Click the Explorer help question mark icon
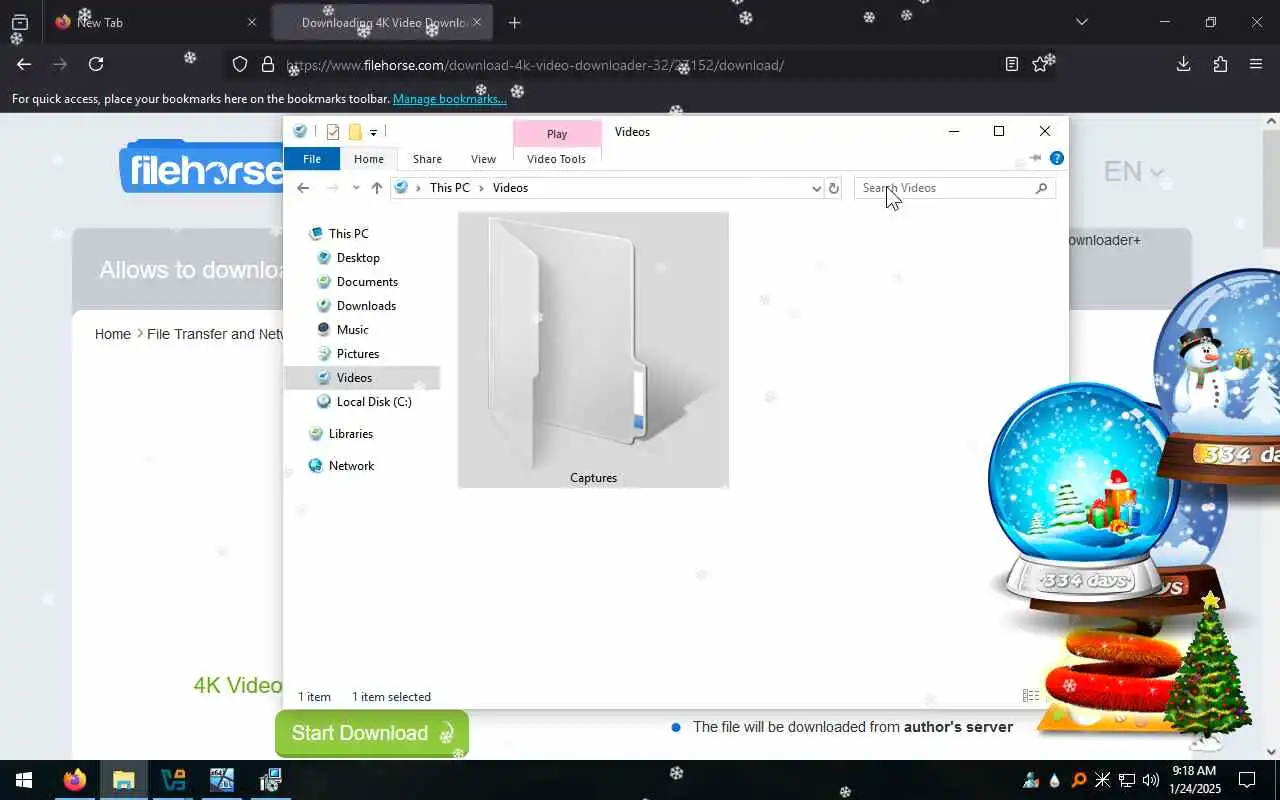The image size is (1280, 800). [1057, 158]
